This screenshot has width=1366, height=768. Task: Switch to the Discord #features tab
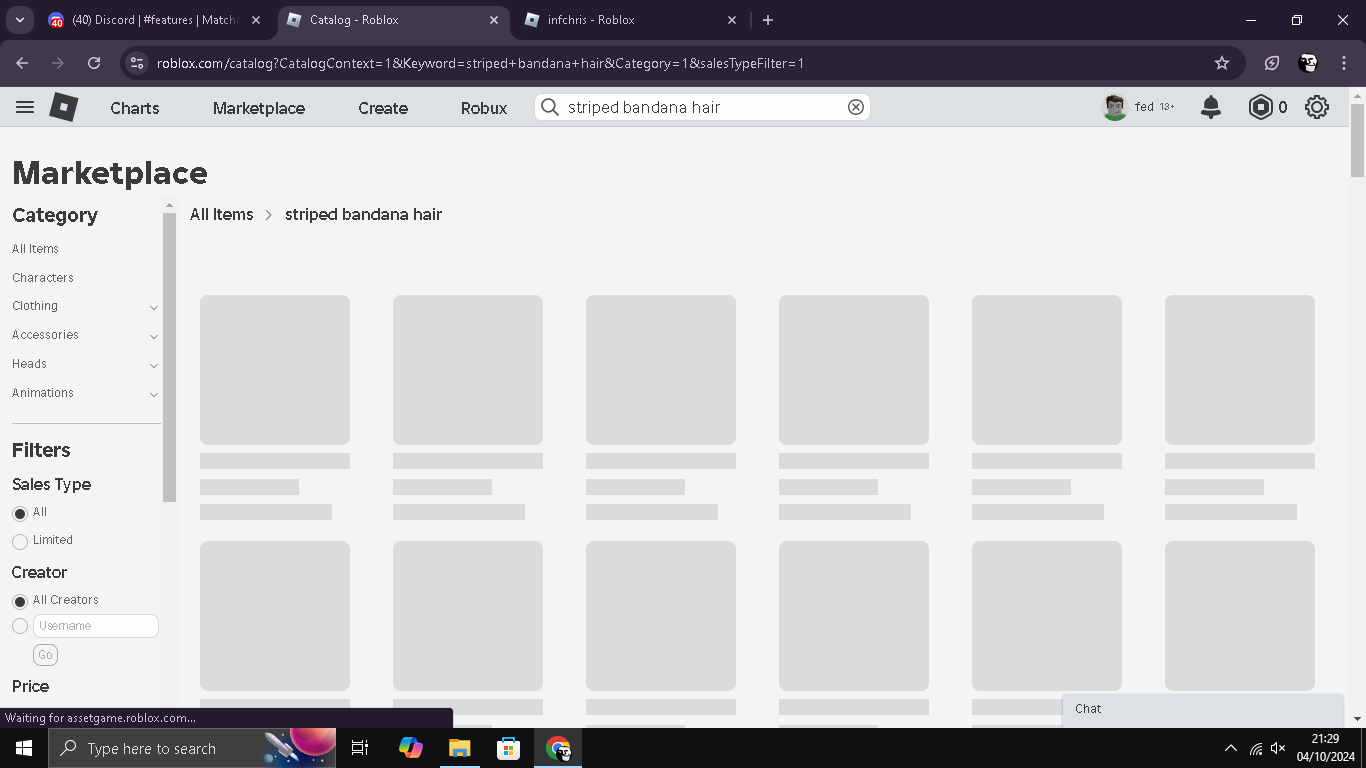154,20
